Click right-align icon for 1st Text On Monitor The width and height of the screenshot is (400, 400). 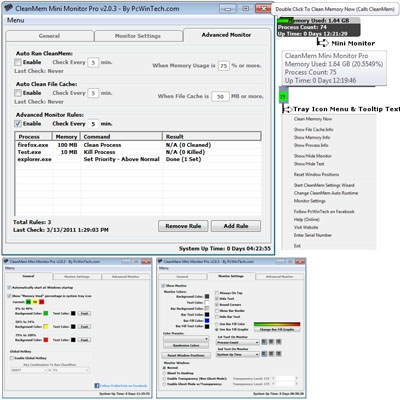click(x=279, y=342)
